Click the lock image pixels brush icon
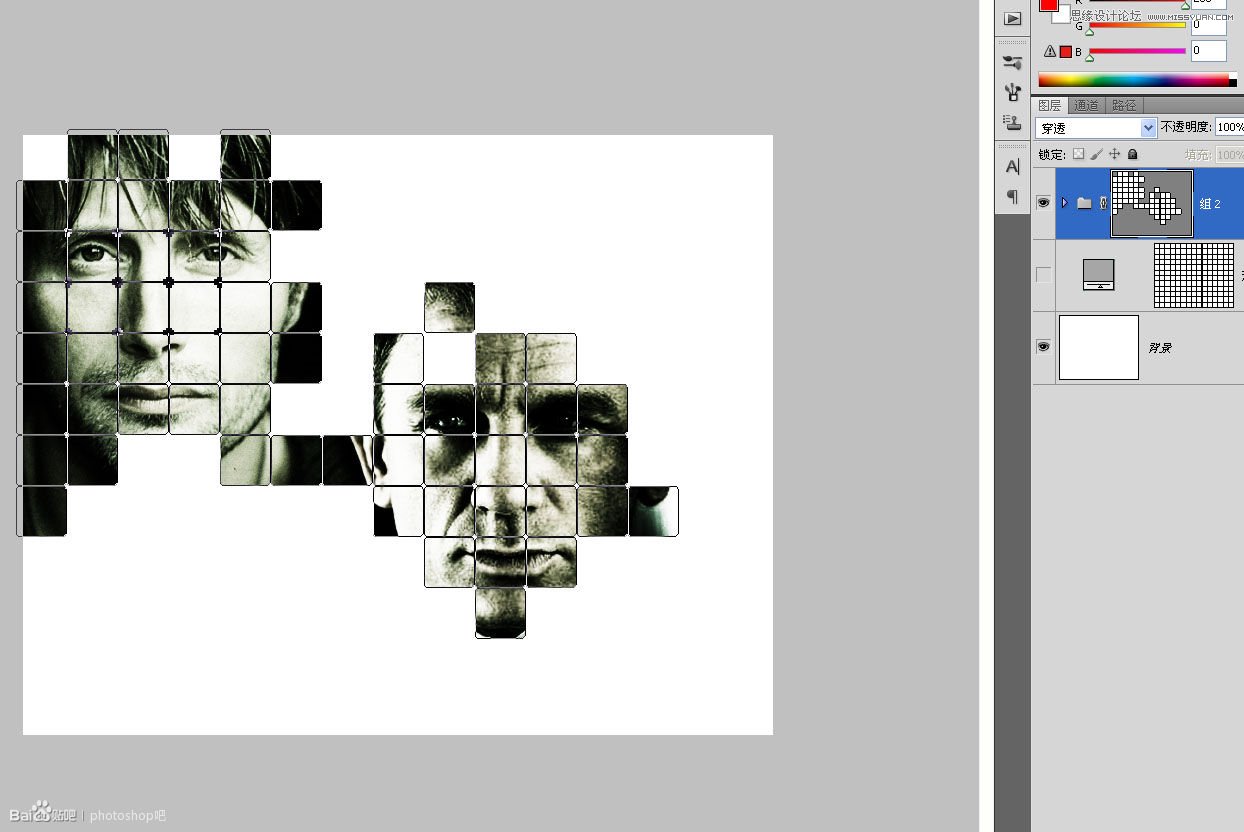Screen dimensions: 1244x832 tap(1096, 154)
